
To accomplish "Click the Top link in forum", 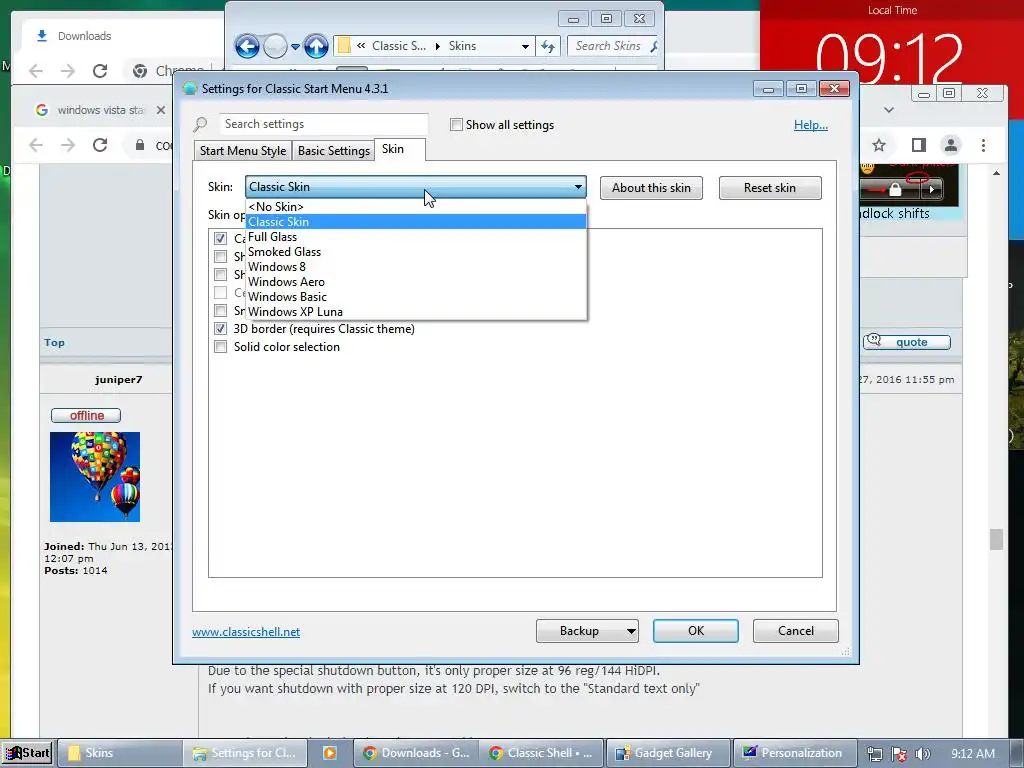I will pyautogui.click(x=54, y=342).
